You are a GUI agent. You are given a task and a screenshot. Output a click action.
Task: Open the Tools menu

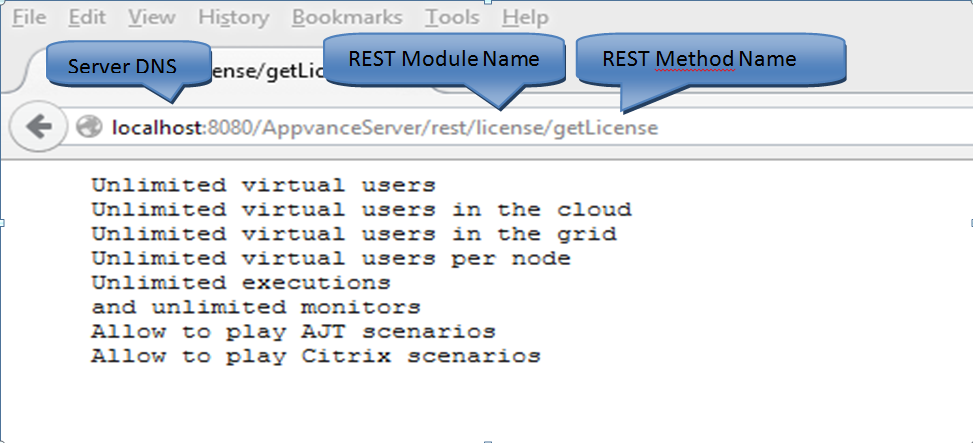click(x=451, y=17)
